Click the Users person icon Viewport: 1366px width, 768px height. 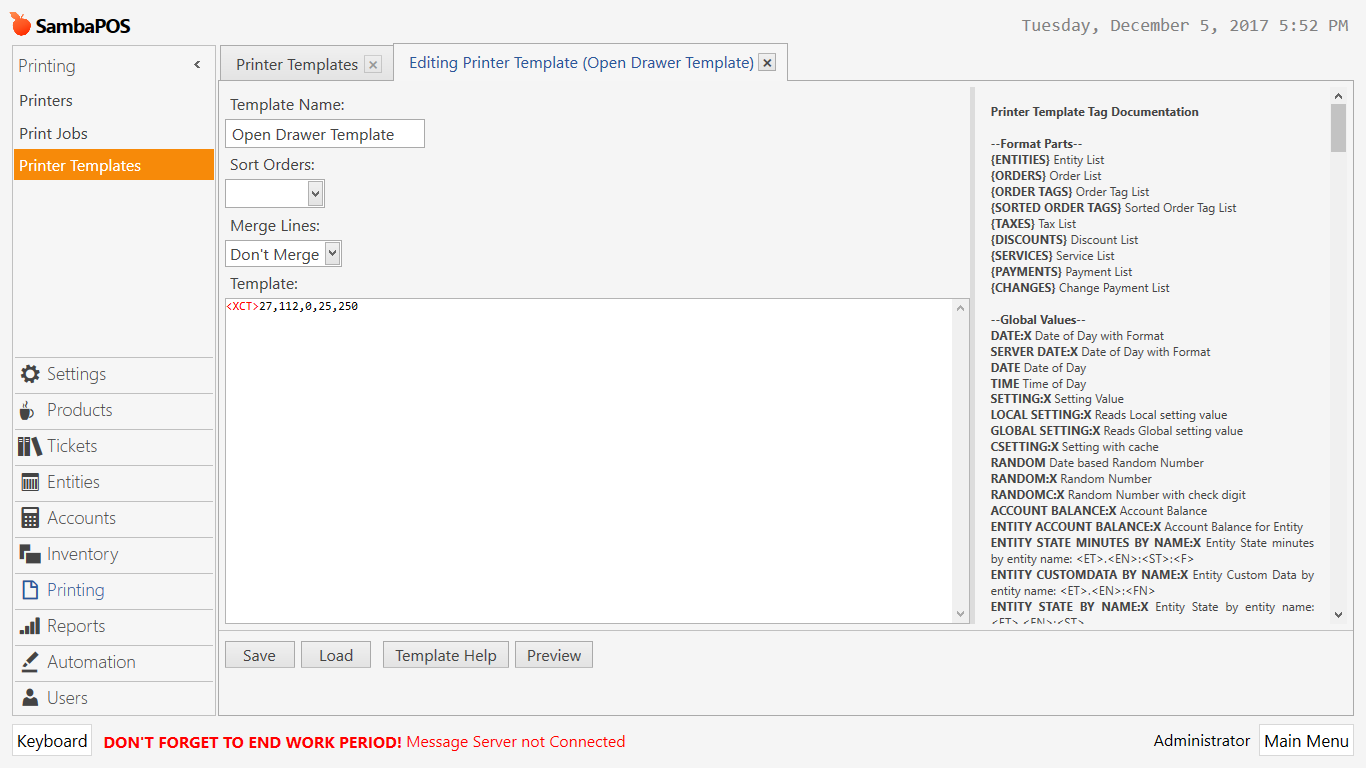(30, 698)
